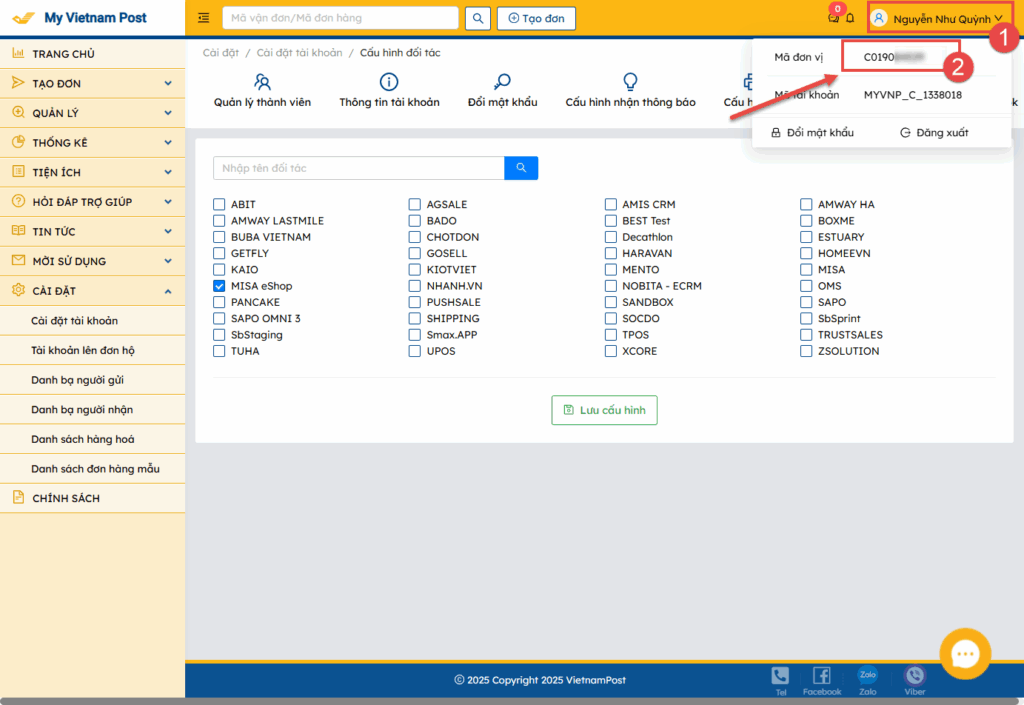Uncheck the MISA eShop checkbox

pyautogui.click(x=219, y=286)
